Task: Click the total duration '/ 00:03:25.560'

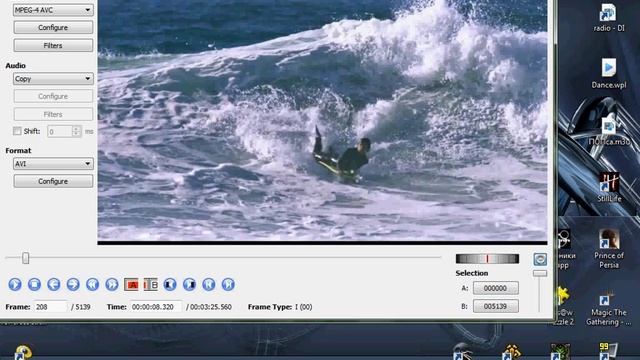Action: click(209, 307)
